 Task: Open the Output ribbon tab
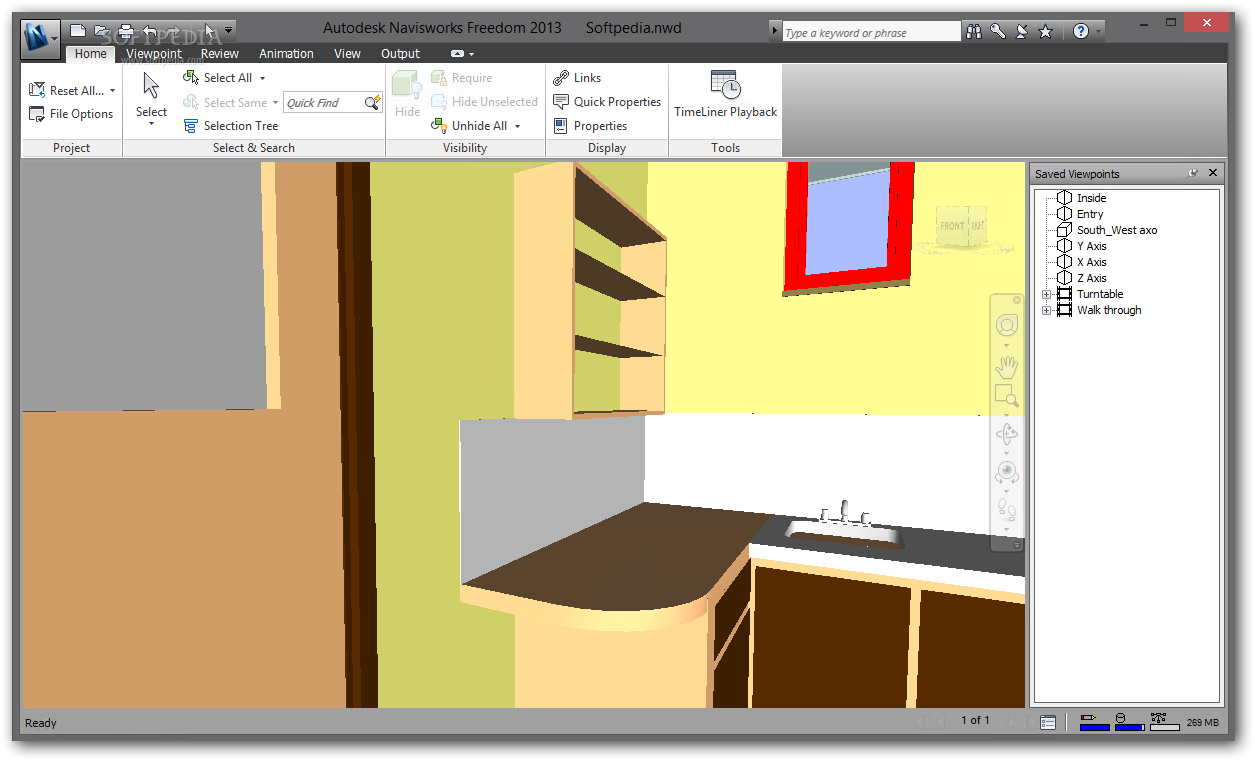tap(400, 54)
